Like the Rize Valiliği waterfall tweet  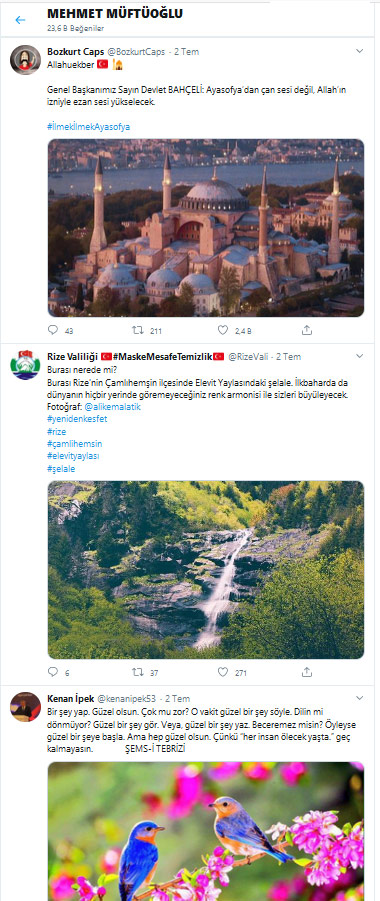222,672
